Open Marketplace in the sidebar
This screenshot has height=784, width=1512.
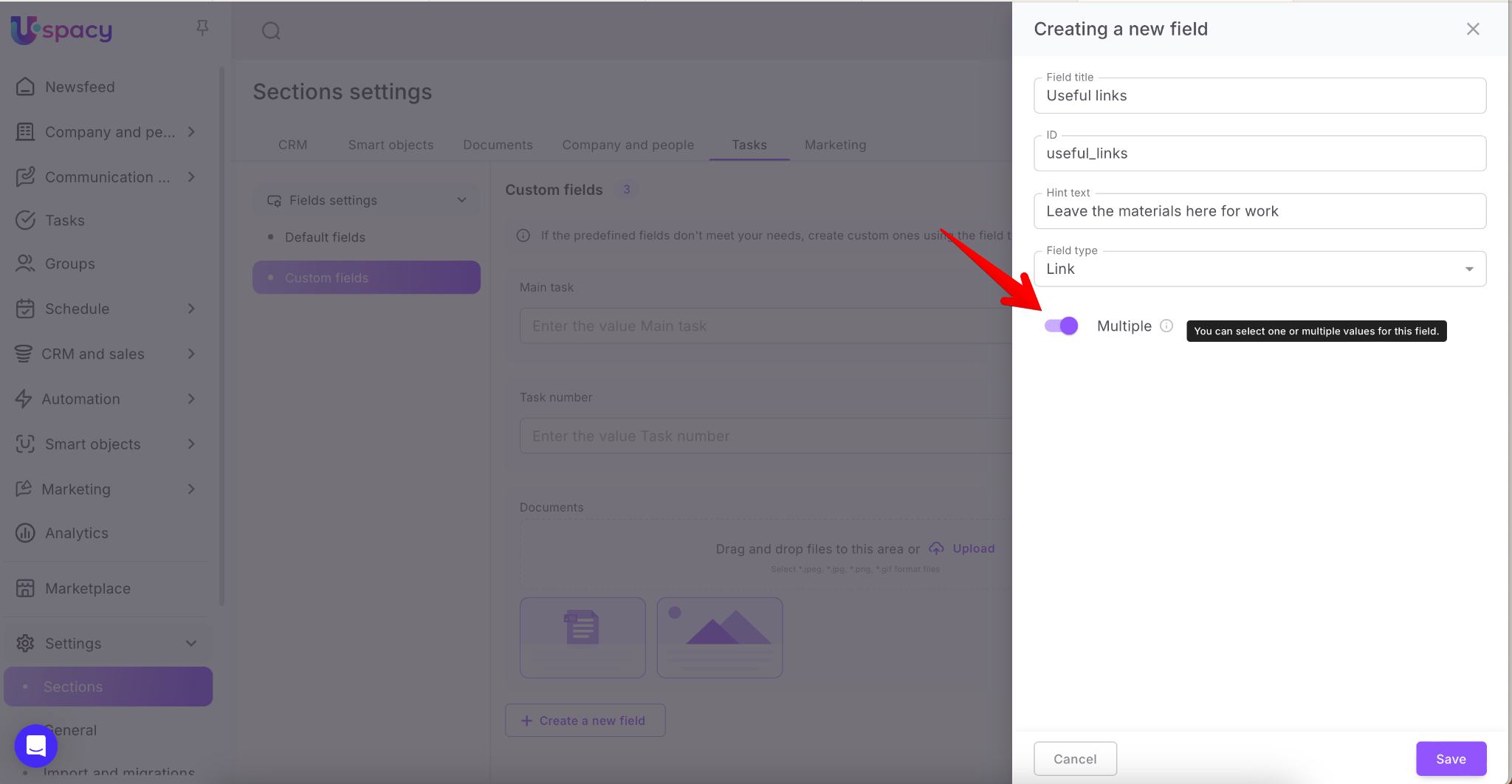pyautogui.click(x=87, y=588)
